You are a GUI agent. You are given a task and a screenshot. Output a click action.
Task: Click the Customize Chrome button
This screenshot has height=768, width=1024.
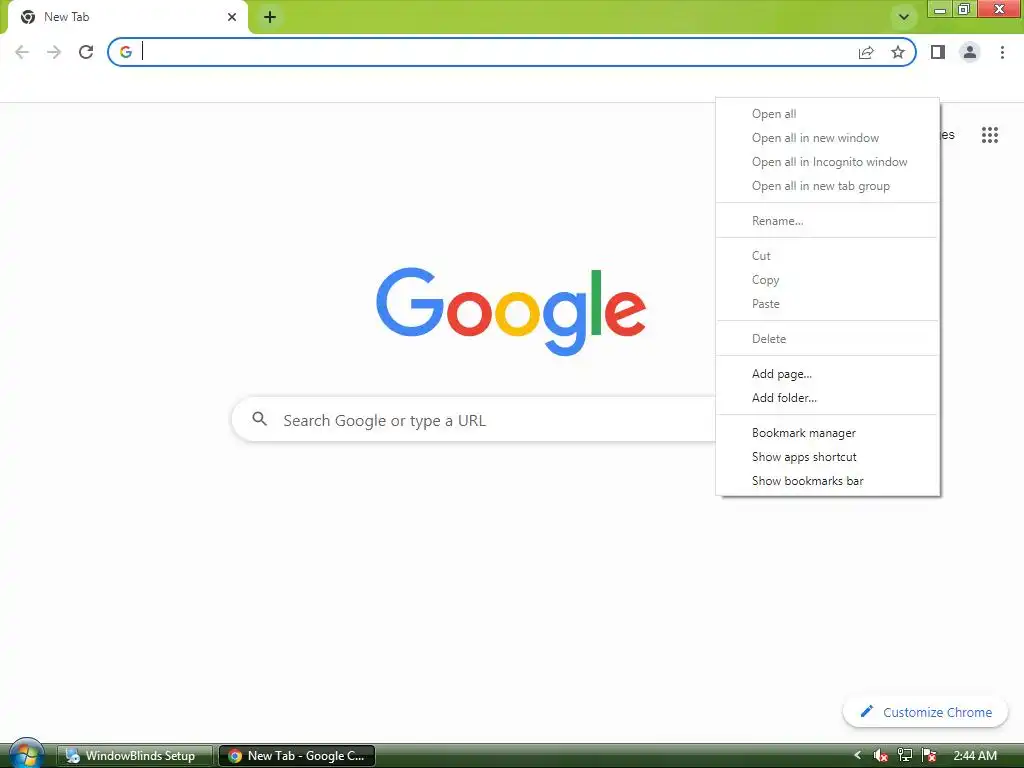[x=925, y=712]
